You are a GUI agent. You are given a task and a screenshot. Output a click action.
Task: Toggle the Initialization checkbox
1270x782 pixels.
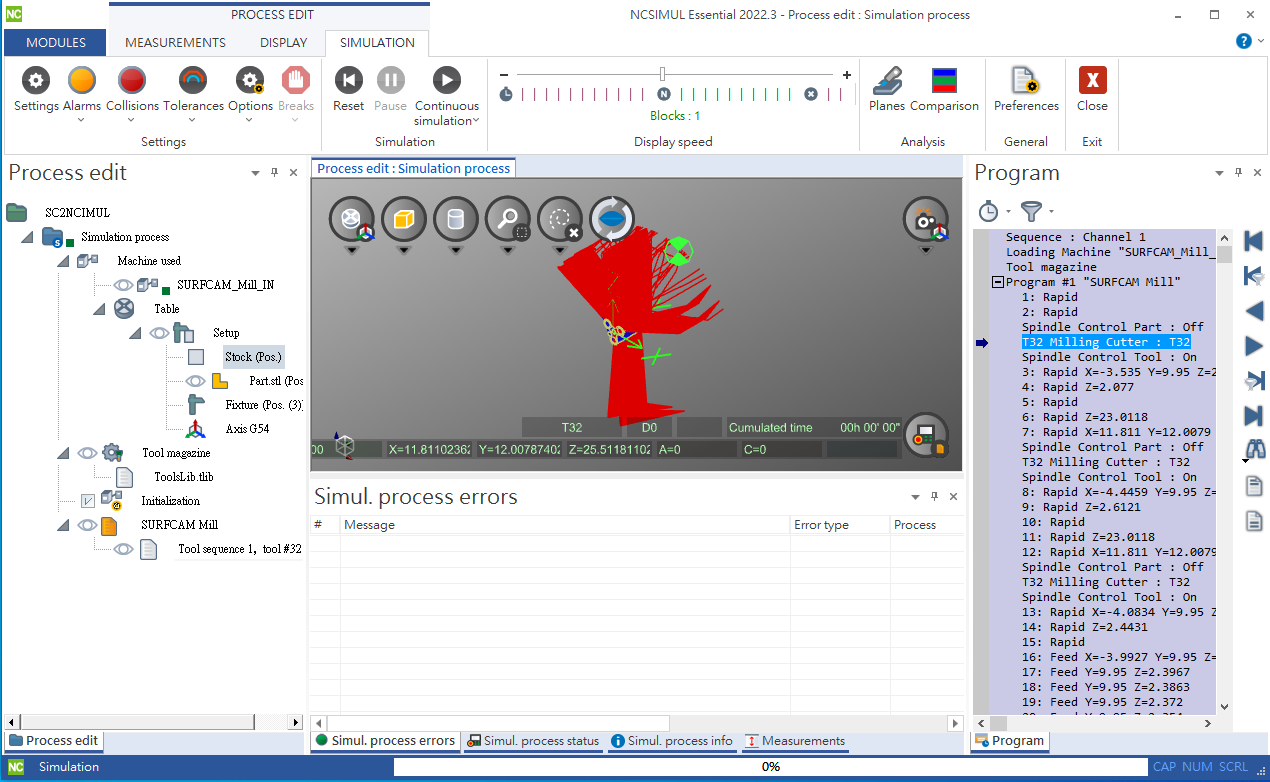[88, 501]
